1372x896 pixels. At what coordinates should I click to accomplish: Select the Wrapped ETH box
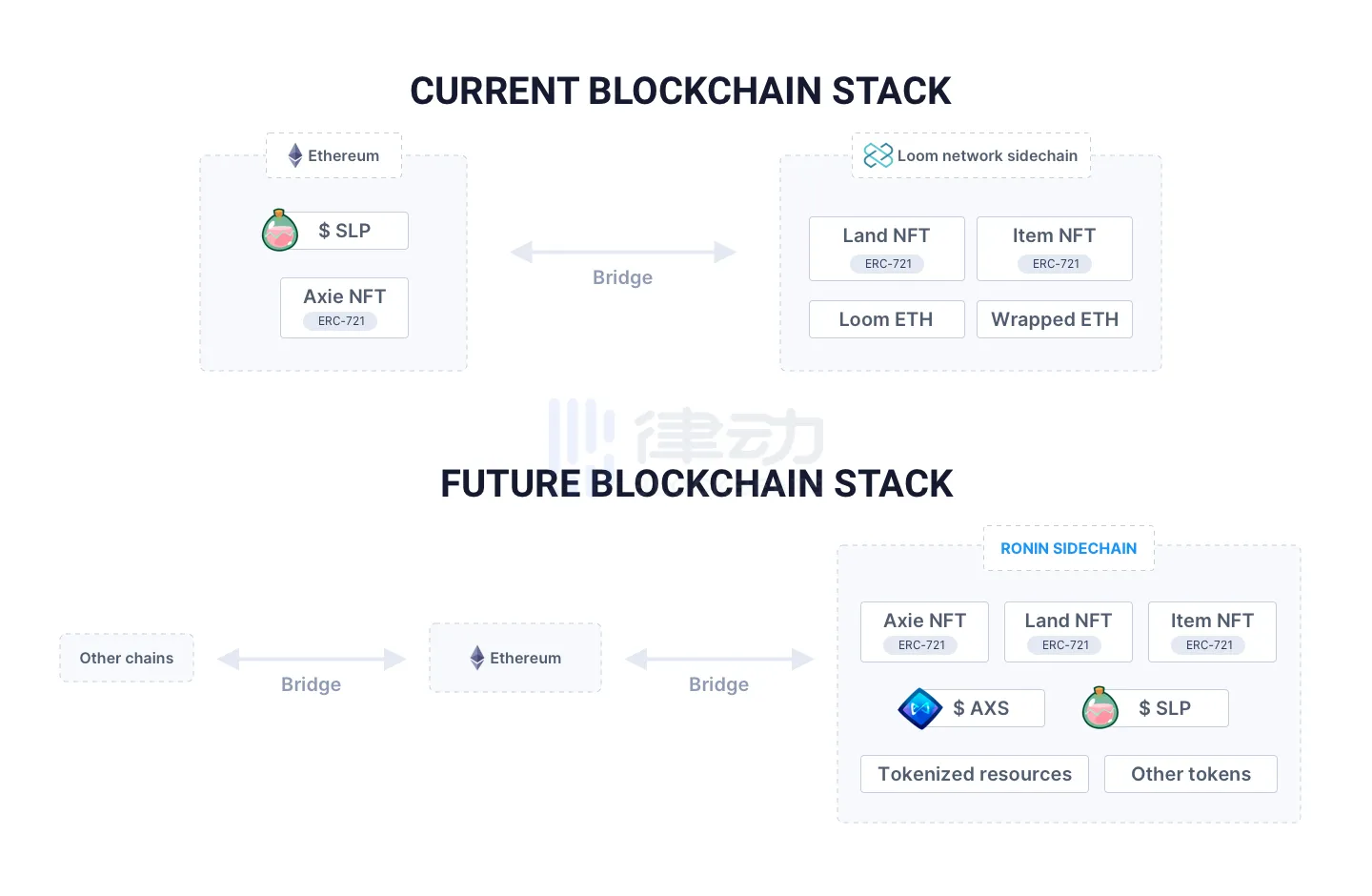[x=1054, y=319]
